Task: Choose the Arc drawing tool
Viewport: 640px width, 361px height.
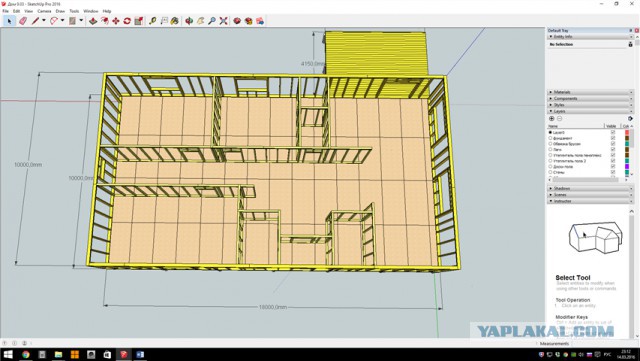Action: click(x=54, y=20)
